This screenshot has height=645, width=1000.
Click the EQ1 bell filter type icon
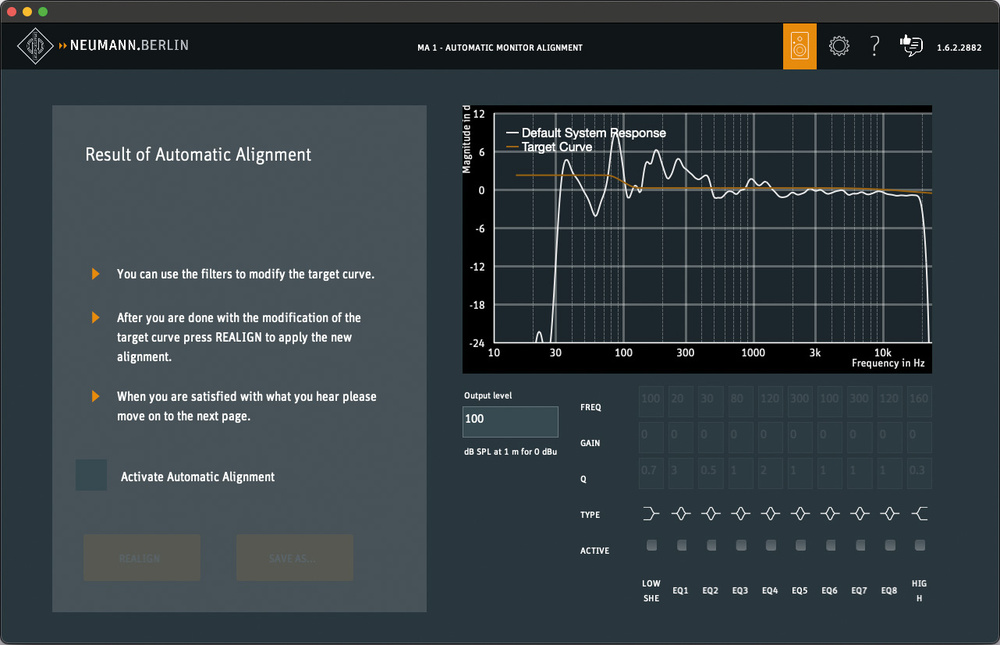(681, 514)
